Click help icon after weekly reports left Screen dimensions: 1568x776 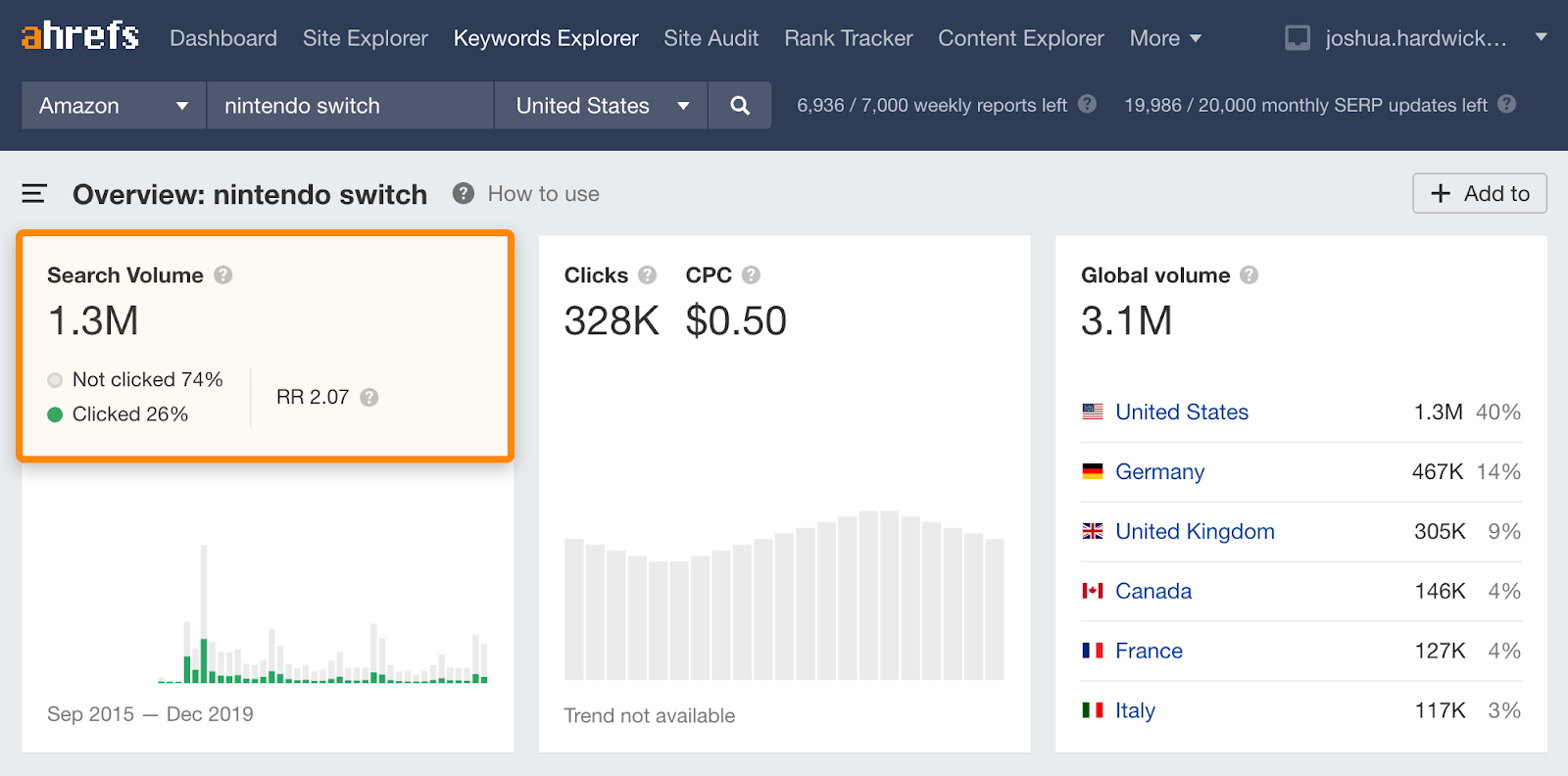click(x=1087, y=104)
